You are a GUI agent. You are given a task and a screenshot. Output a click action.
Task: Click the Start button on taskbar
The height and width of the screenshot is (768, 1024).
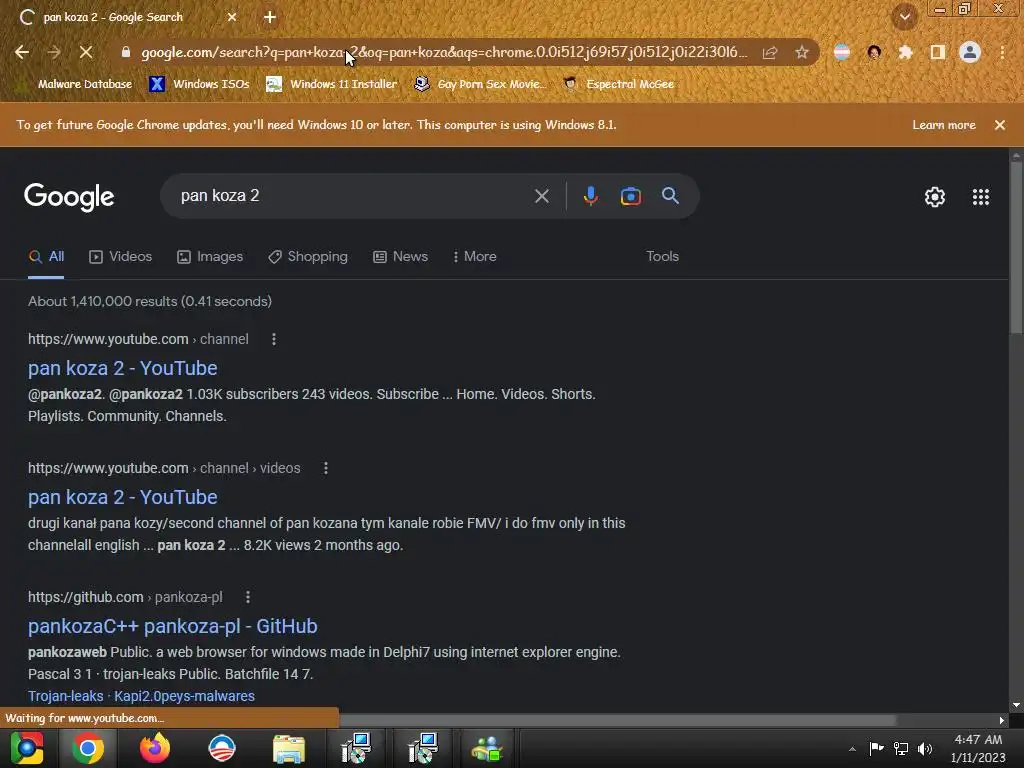pos(27,748)
